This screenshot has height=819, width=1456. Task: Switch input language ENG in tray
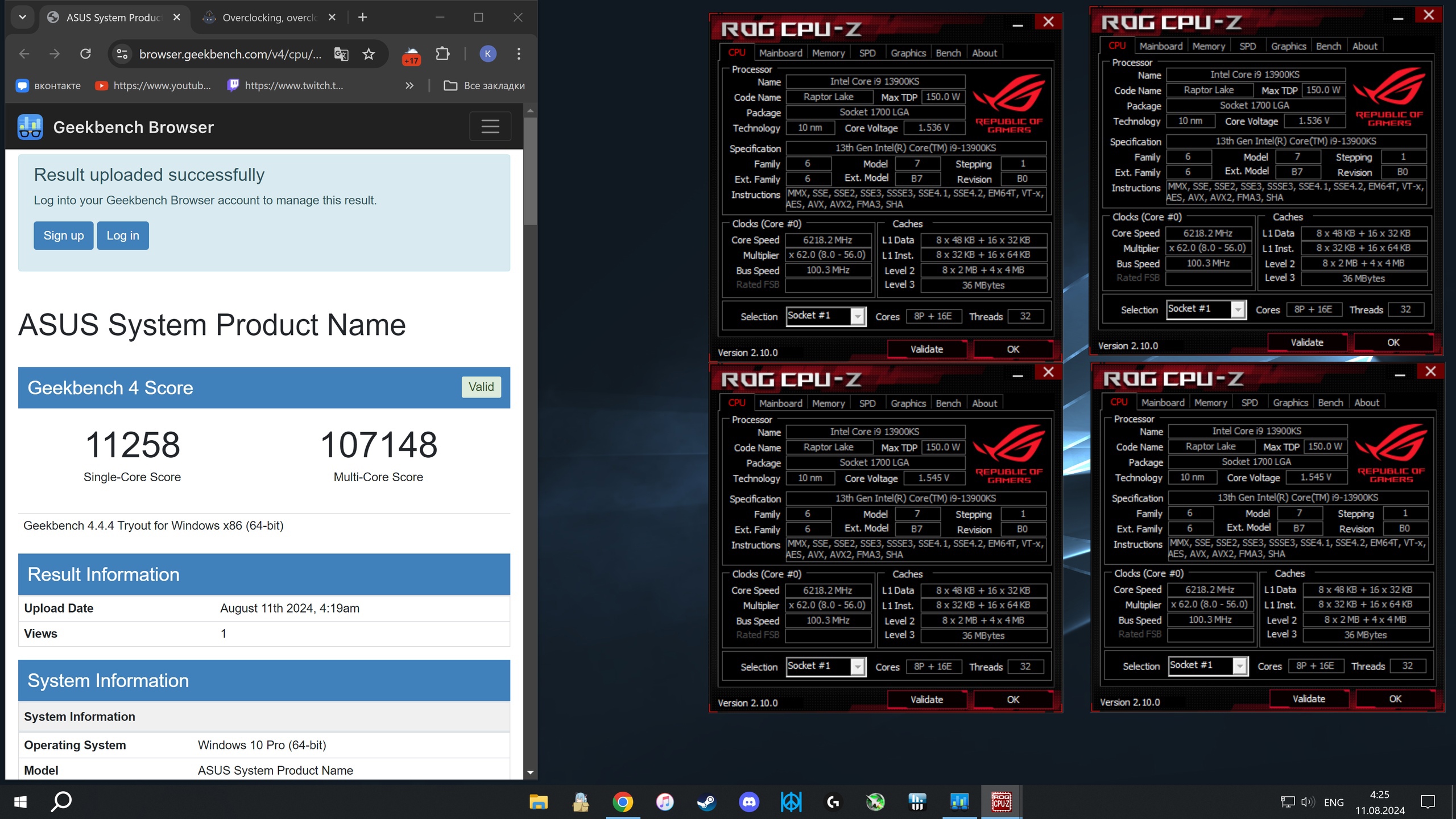click(x=1334, y=803)
